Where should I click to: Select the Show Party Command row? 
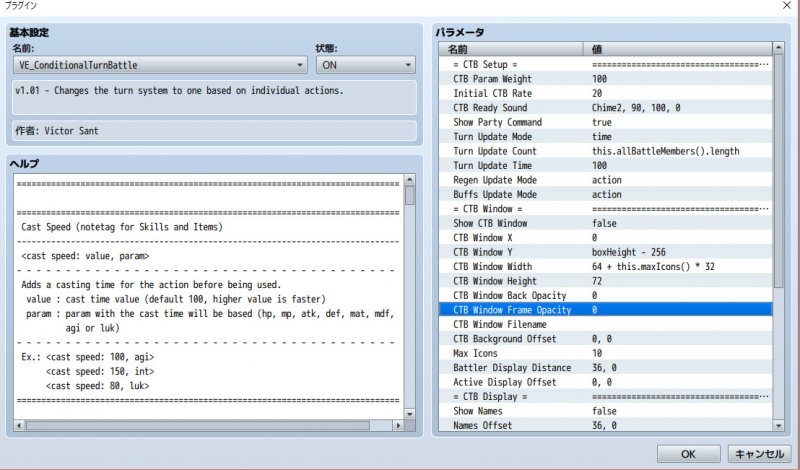click(606, 122)
